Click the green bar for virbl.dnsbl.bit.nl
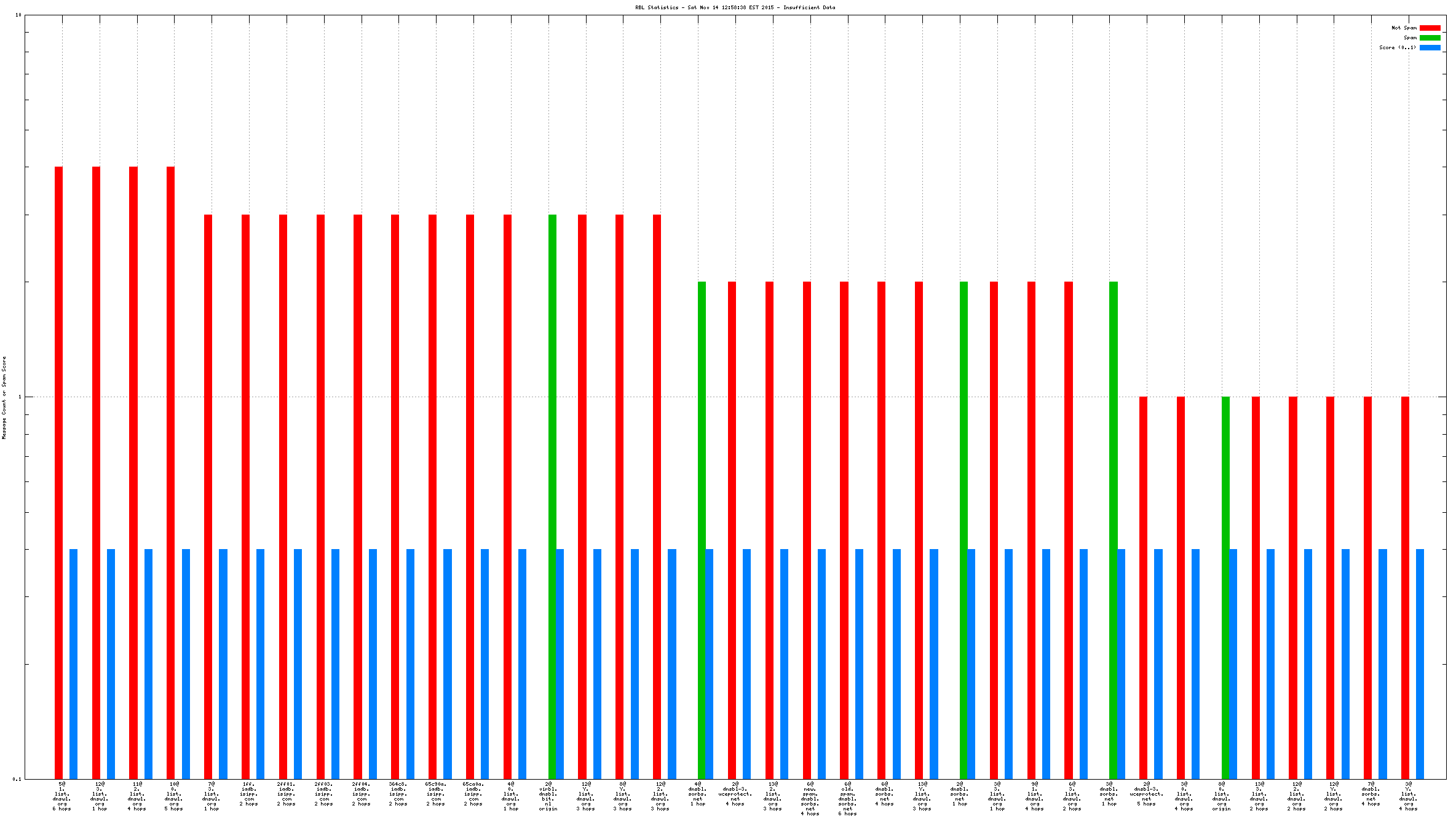This screenshot has height=819, width=1456. click(x=552, y=492)
